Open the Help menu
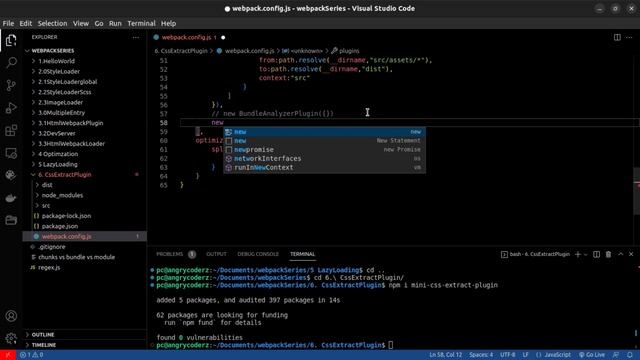Viewport: 640px width, 360px height. pos(168,23)
